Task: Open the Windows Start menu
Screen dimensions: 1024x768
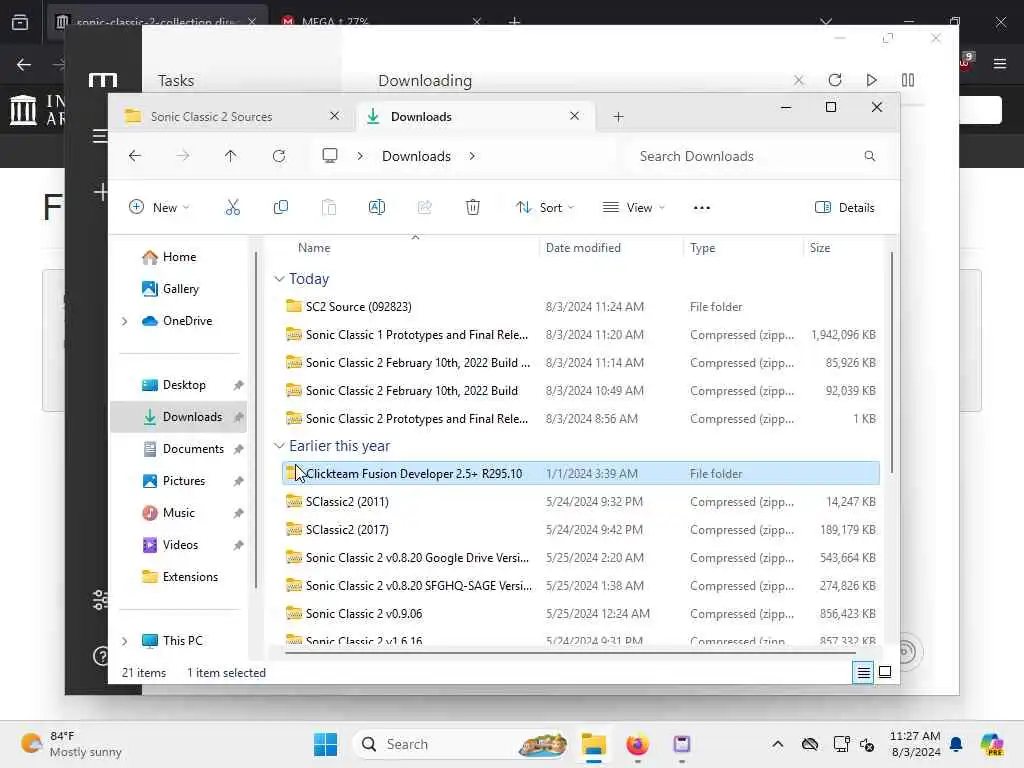Action: pos(325,744)
